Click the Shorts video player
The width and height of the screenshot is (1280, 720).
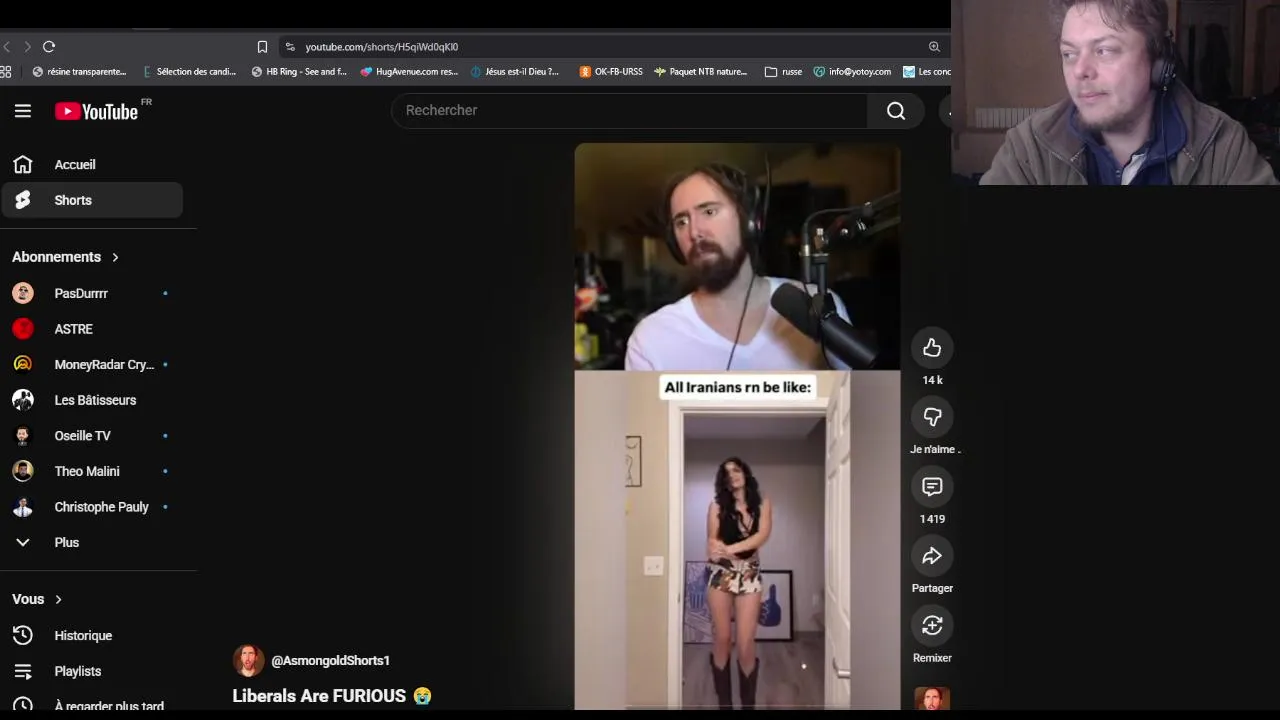pos(737,427)
